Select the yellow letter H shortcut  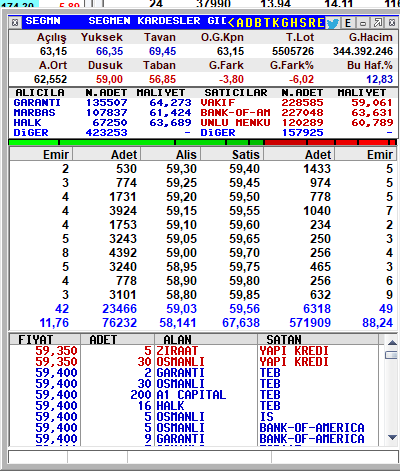294,23
